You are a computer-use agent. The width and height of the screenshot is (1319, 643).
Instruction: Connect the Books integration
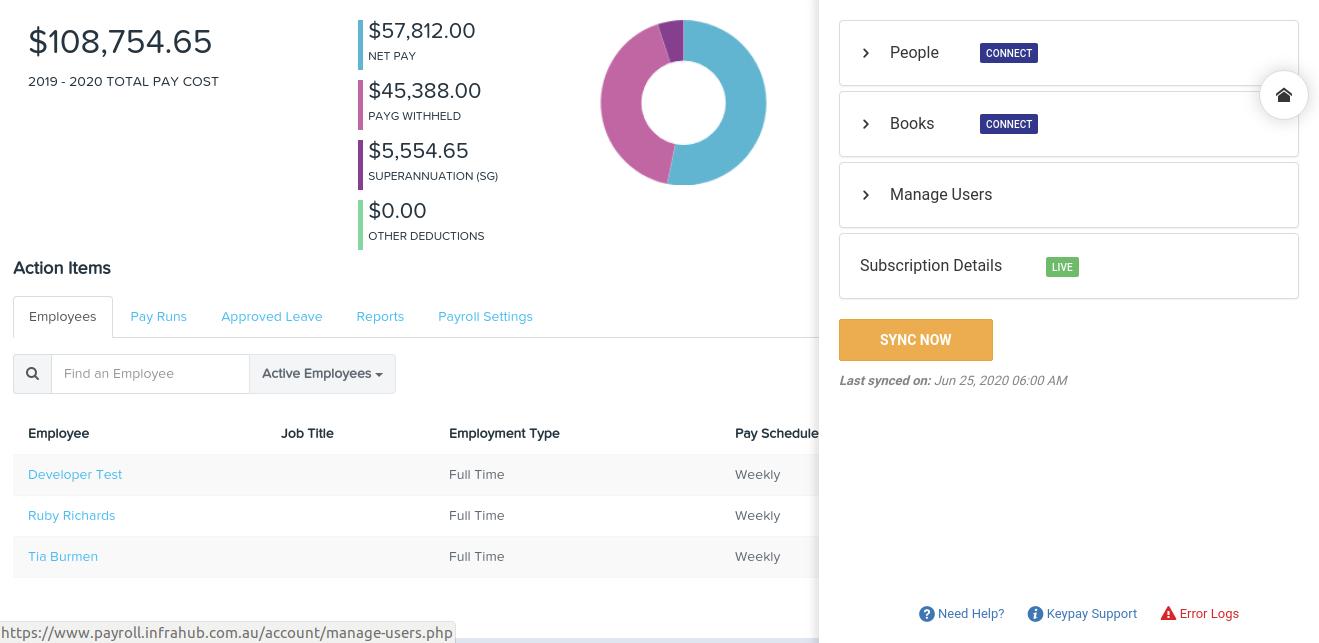[1008, 124]
